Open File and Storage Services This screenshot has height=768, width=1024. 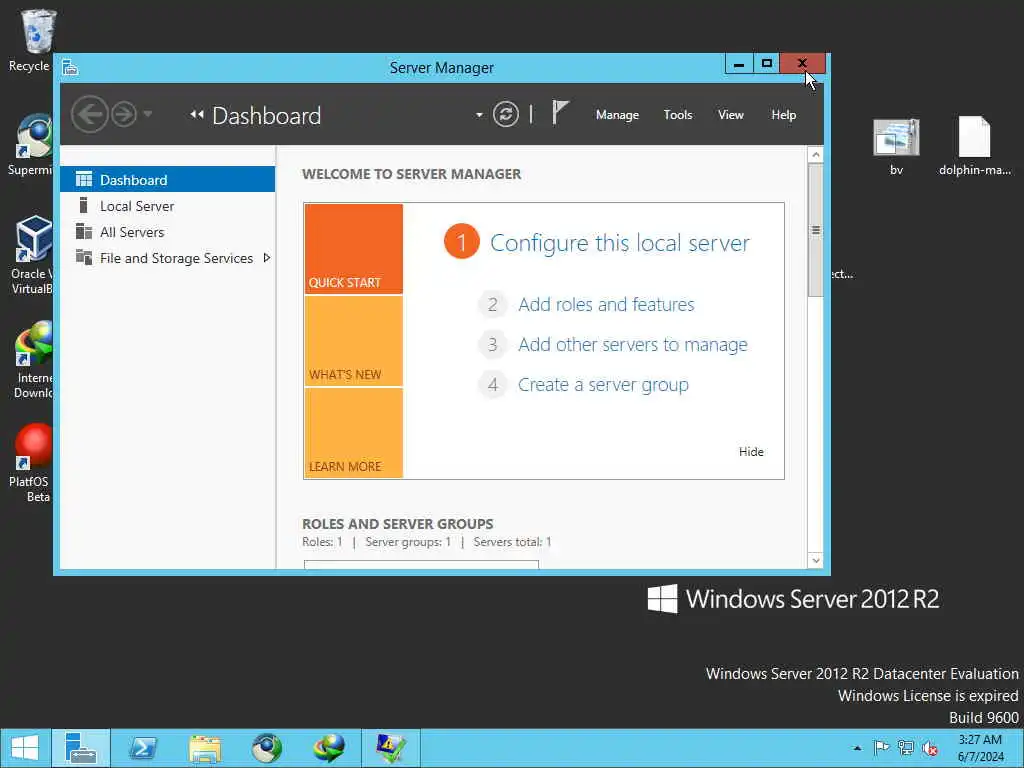pos(167,258)
